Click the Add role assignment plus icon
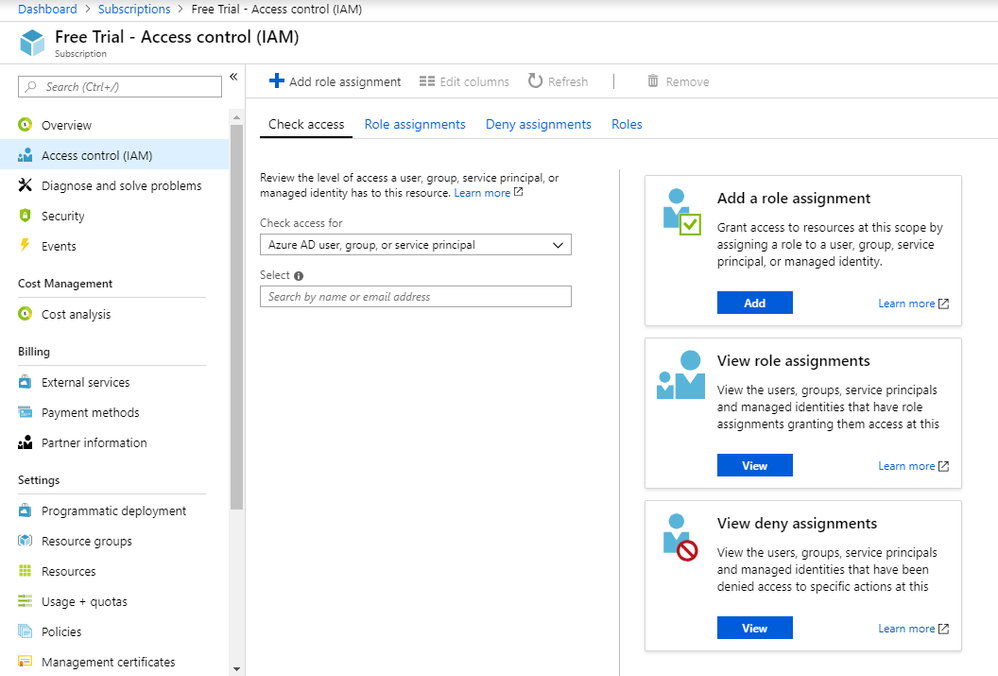This screenshot has height=676, width=998. [x=277, y=82]
